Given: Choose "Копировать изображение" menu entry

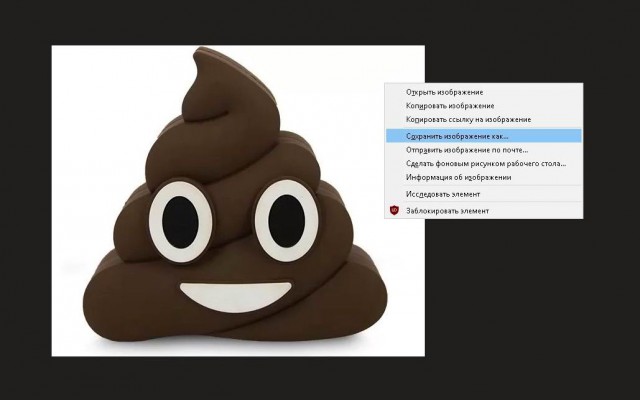Looking at the screenshot, I should coord(483,106).
